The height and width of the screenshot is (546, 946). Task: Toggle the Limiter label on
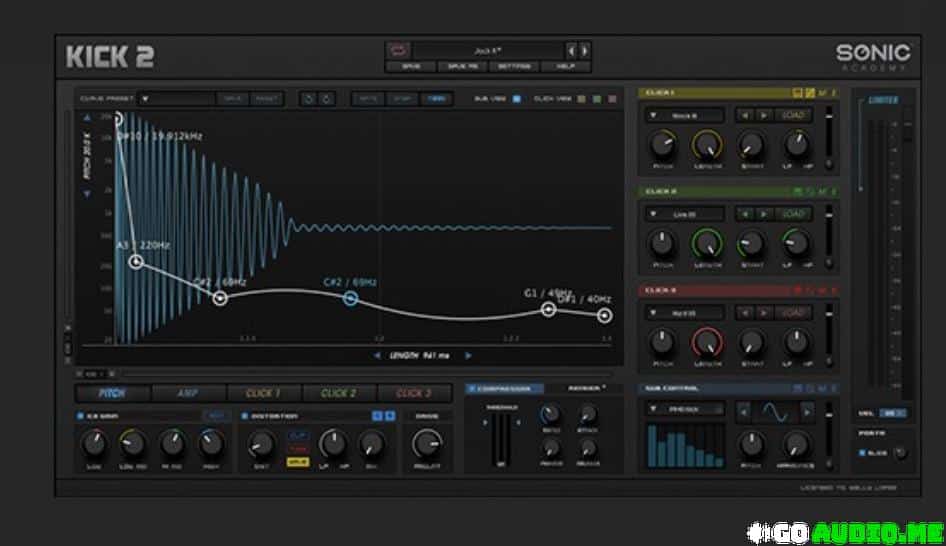tap(883, 100)
